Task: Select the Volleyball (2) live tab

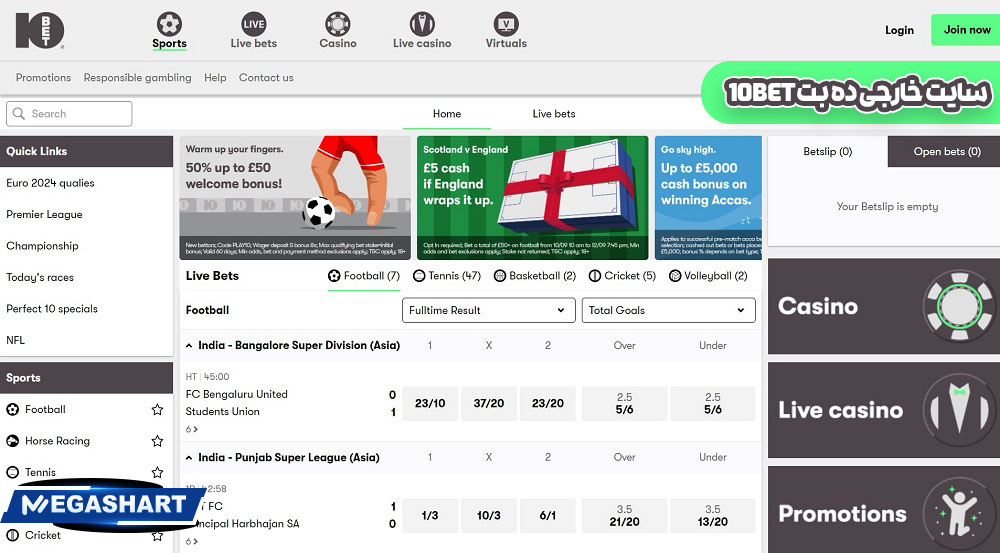Action: click(708, 276)
